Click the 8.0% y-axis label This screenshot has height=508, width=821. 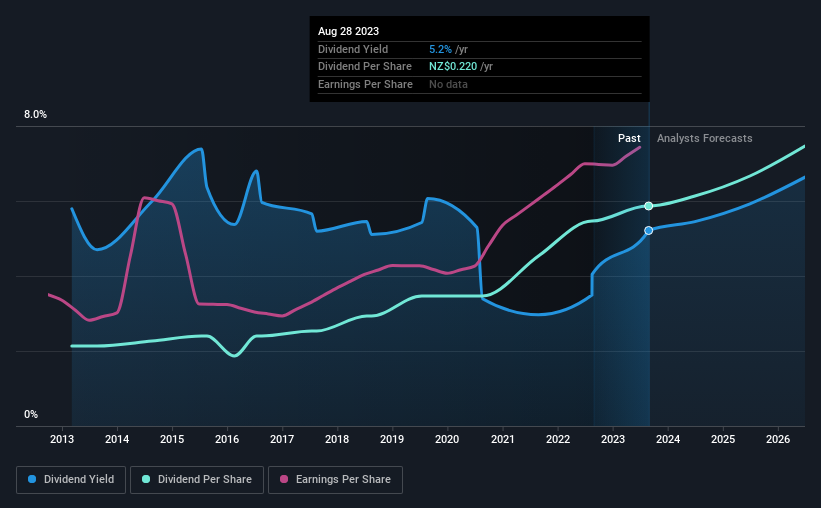click(35, 115)
